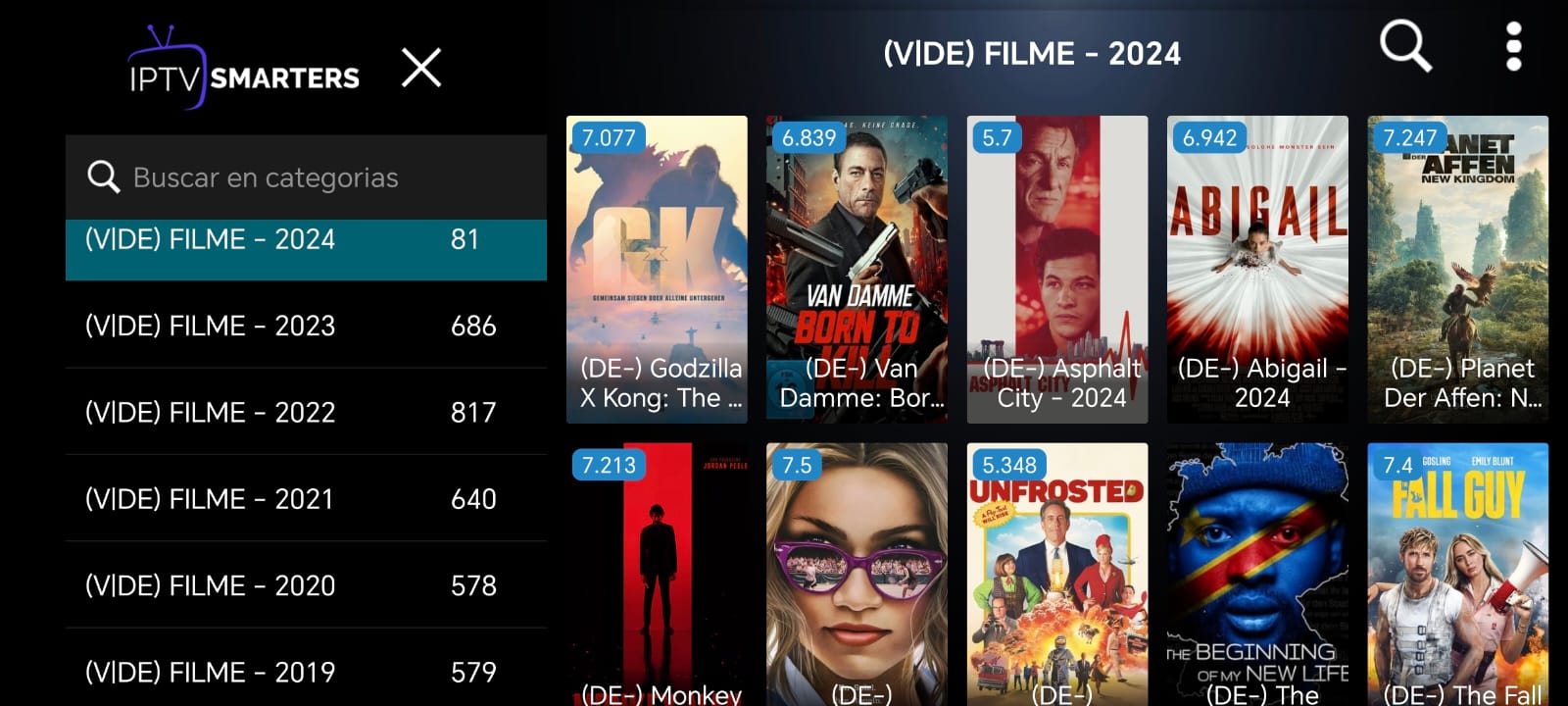Open the Unfrosted movie thumbnail

pos(1057,575)
